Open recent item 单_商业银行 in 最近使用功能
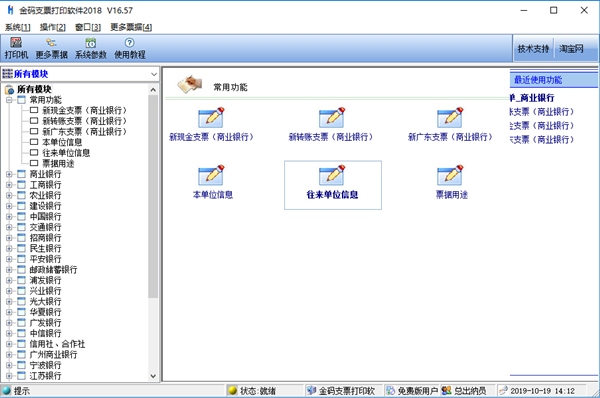The width and height of the screenshot is (600, 398). [532, 98]
